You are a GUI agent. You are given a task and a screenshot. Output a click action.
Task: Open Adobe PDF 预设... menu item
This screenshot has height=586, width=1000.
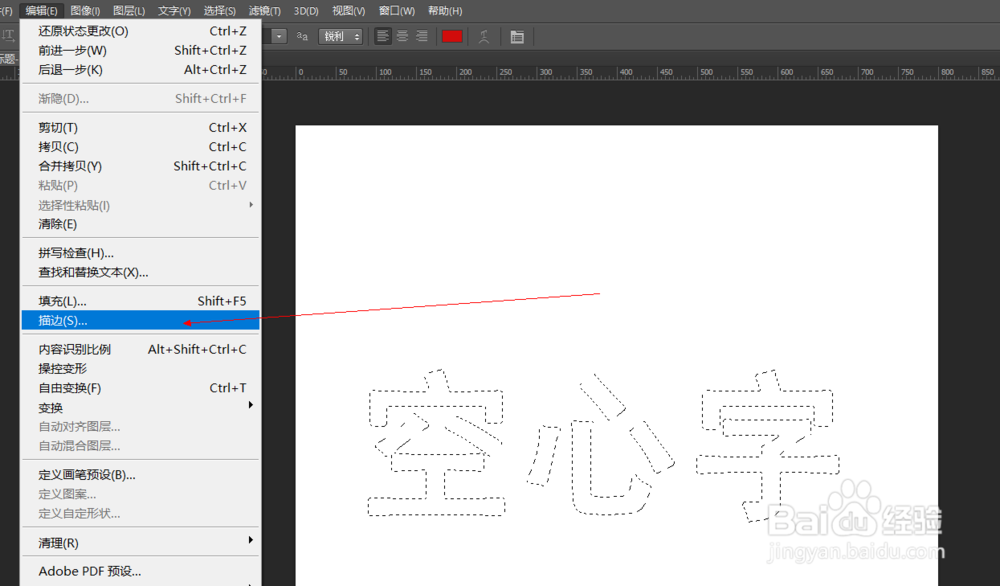point(140,571)
